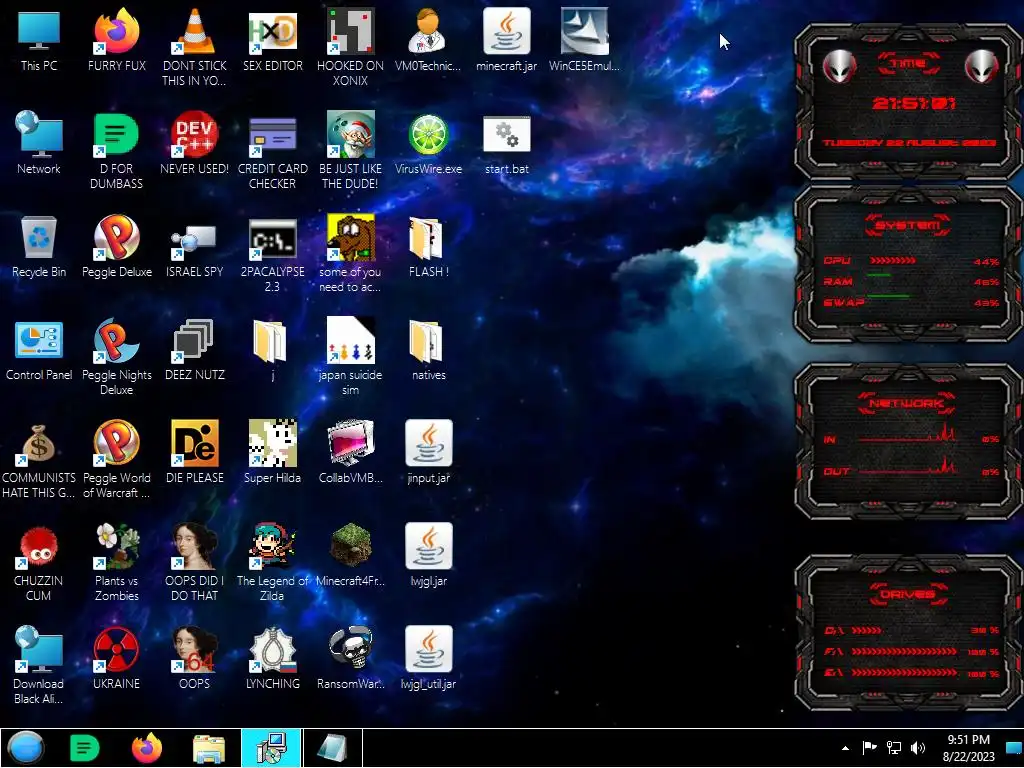Select the DIE PLEASE De icon

pos(194,452)
